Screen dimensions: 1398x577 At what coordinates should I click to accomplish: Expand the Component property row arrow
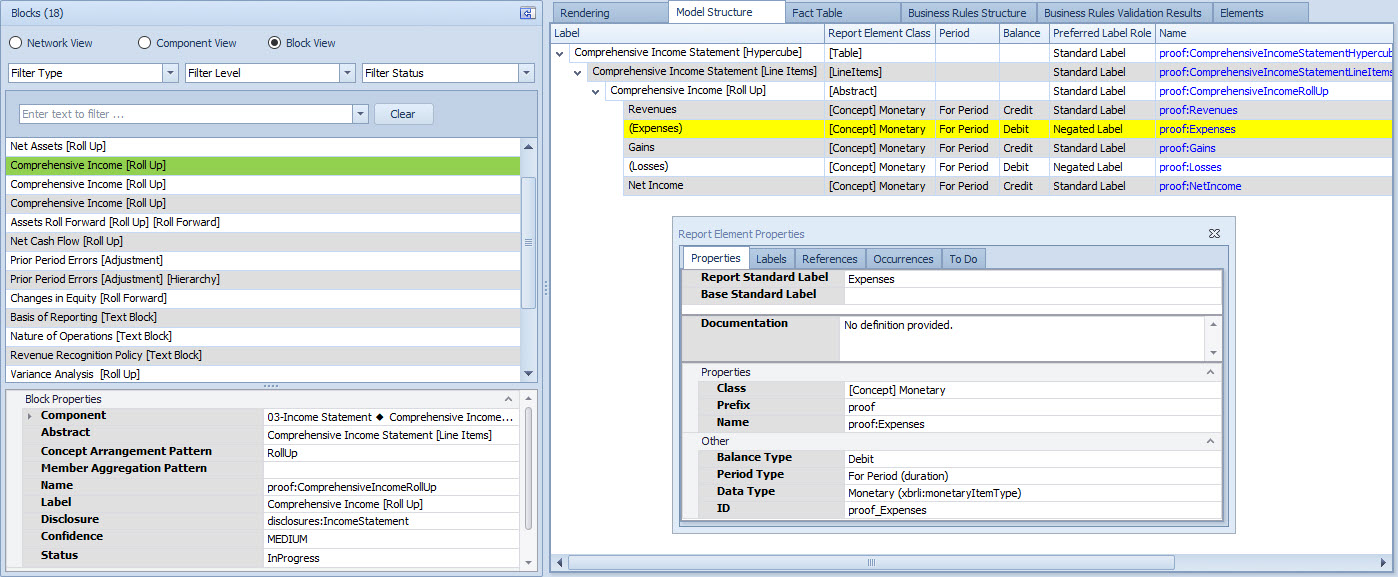(29, 416)
